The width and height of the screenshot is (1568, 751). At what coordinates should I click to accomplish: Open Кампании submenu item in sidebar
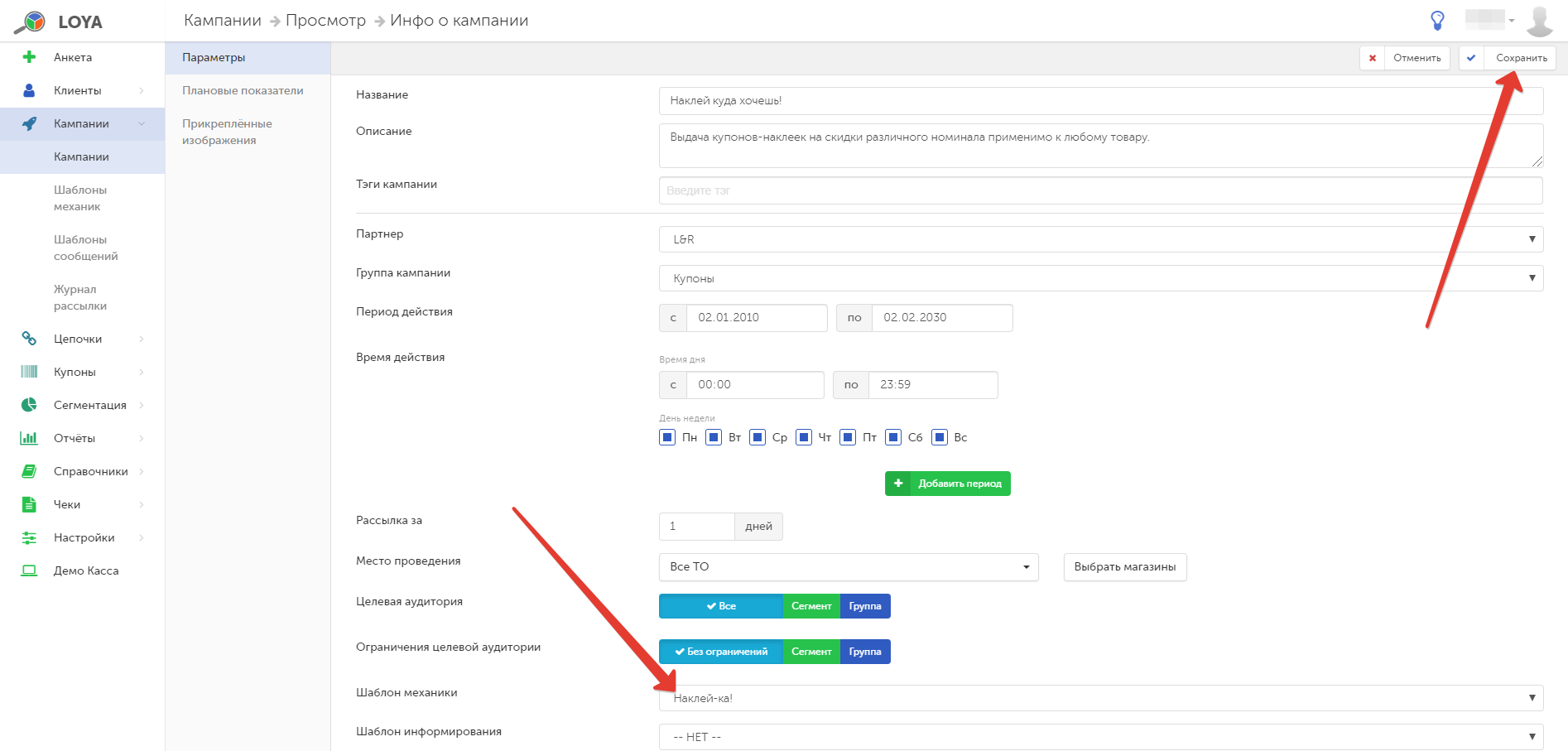82,157
